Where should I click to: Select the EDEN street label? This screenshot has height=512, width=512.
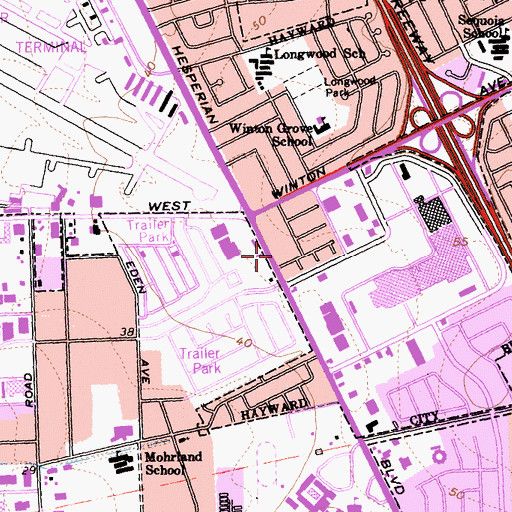136,277
